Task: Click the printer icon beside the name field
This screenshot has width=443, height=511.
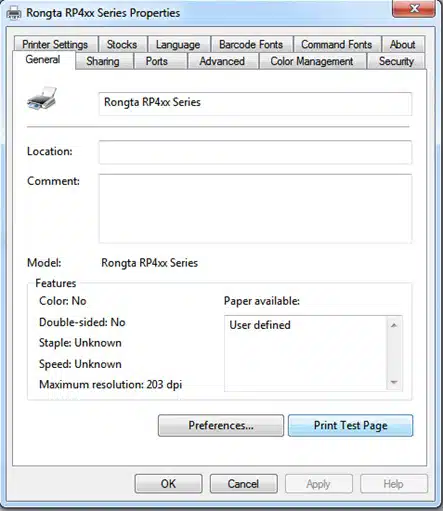Action: click(x=42, y=99)
